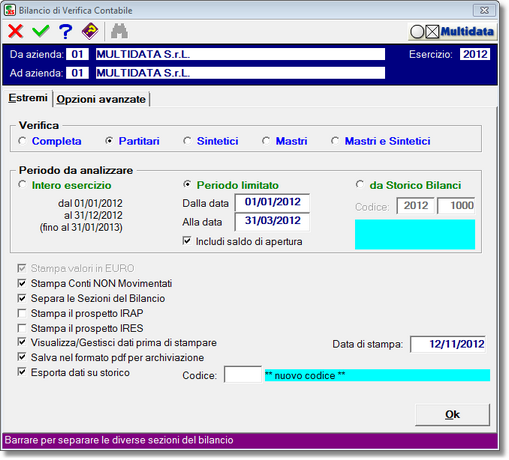Click the cyan Storico Bilanci description box
Screen dimensions: 509x460
(415, 234)
